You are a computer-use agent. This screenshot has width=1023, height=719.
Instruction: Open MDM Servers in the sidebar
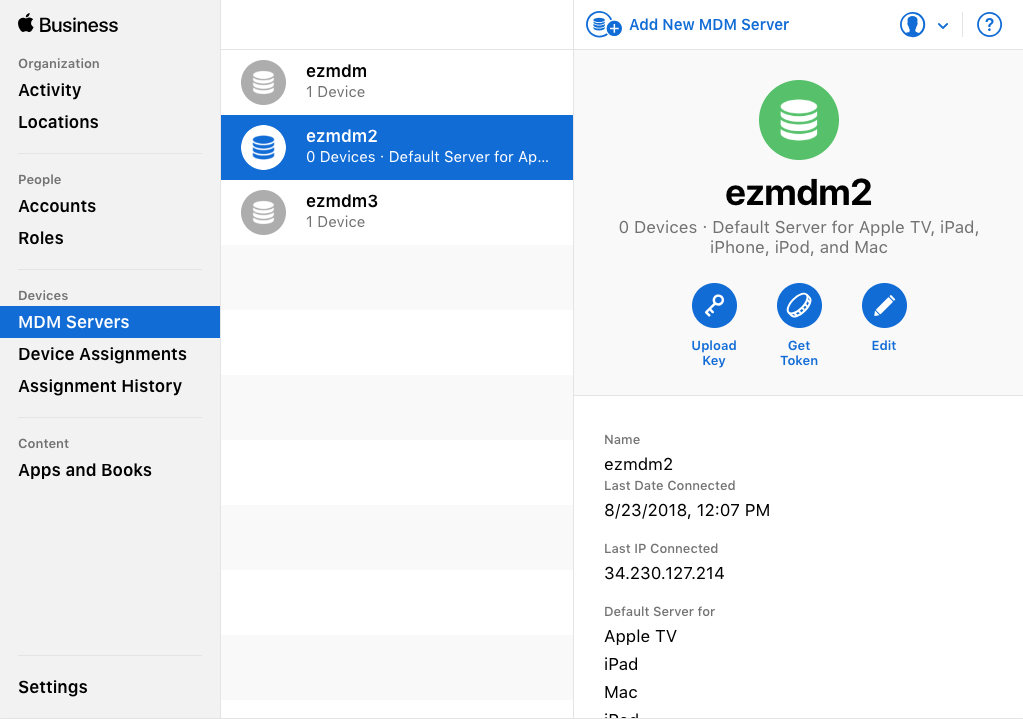pos(72,321)
